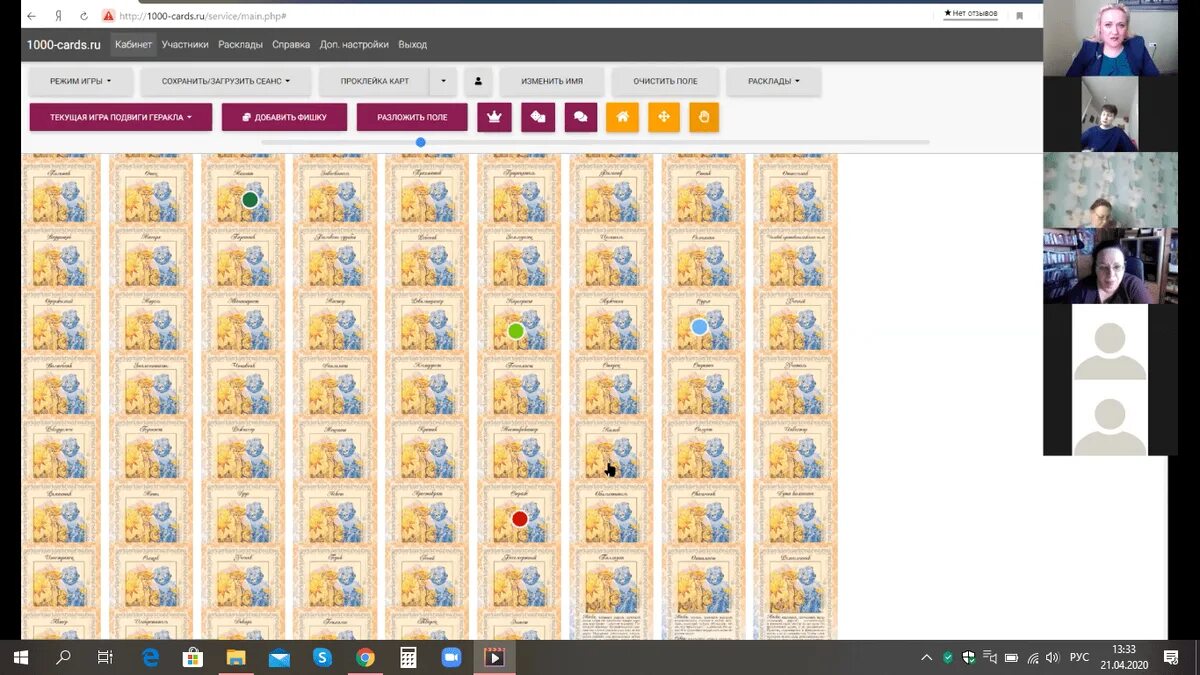This screenshot has height=675, width=1200.
Task: Open the chat bubbles icon button
Action: 580,117
